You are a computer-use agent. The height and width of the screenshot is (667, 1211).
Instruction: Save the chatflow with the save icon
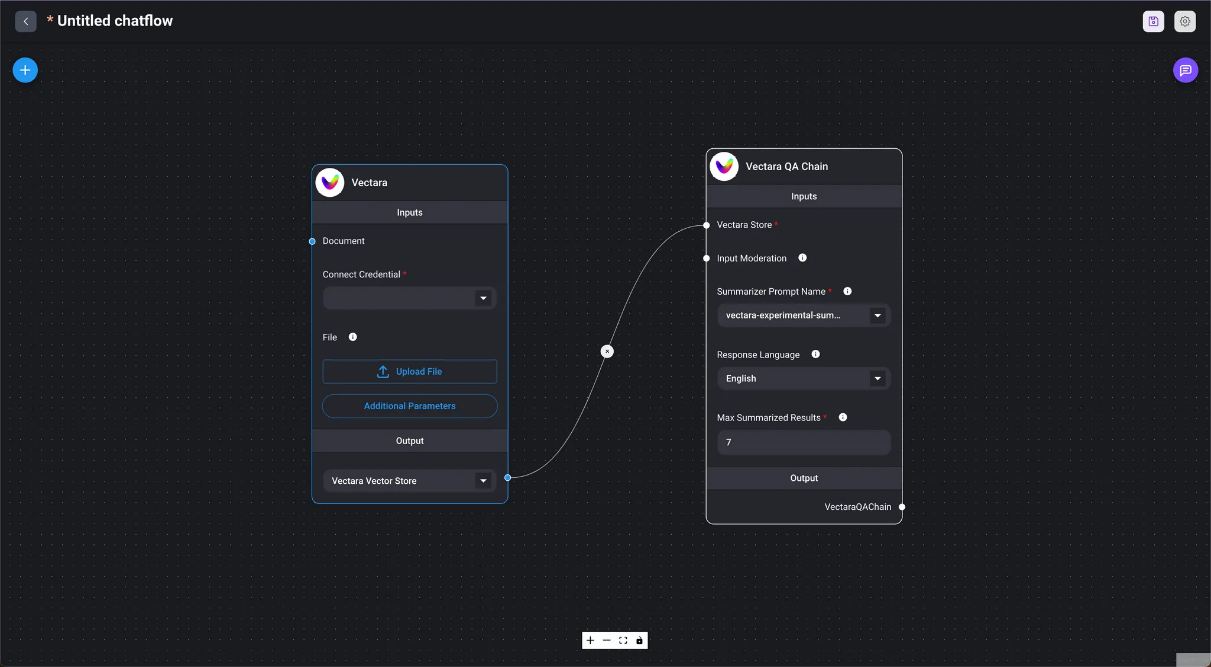click(x=1153, y=21)
